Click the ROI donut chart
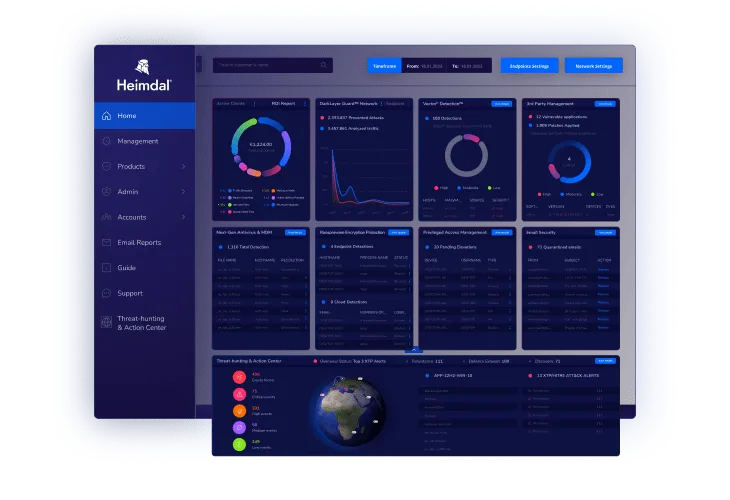This screenshot has height=500, width=730. coord(261,147)
